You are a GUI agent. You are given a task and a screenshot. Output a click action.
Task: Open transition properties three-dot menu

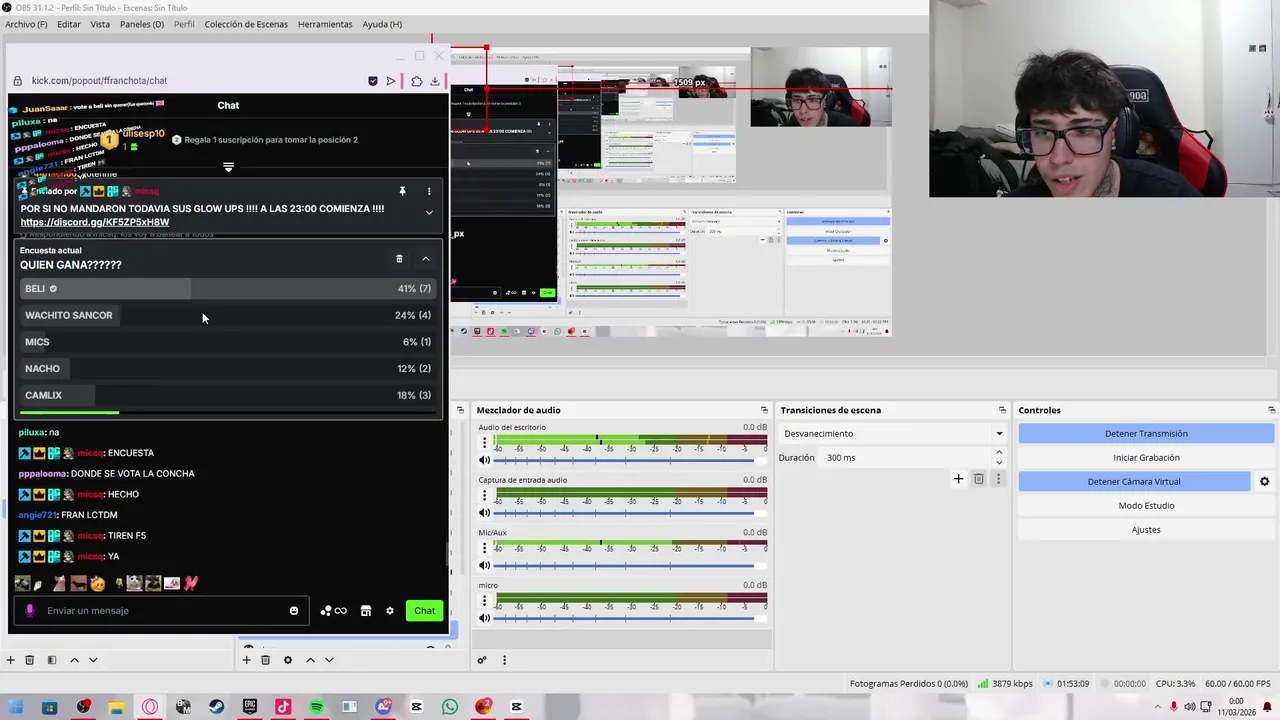click(x=998, y=479)
